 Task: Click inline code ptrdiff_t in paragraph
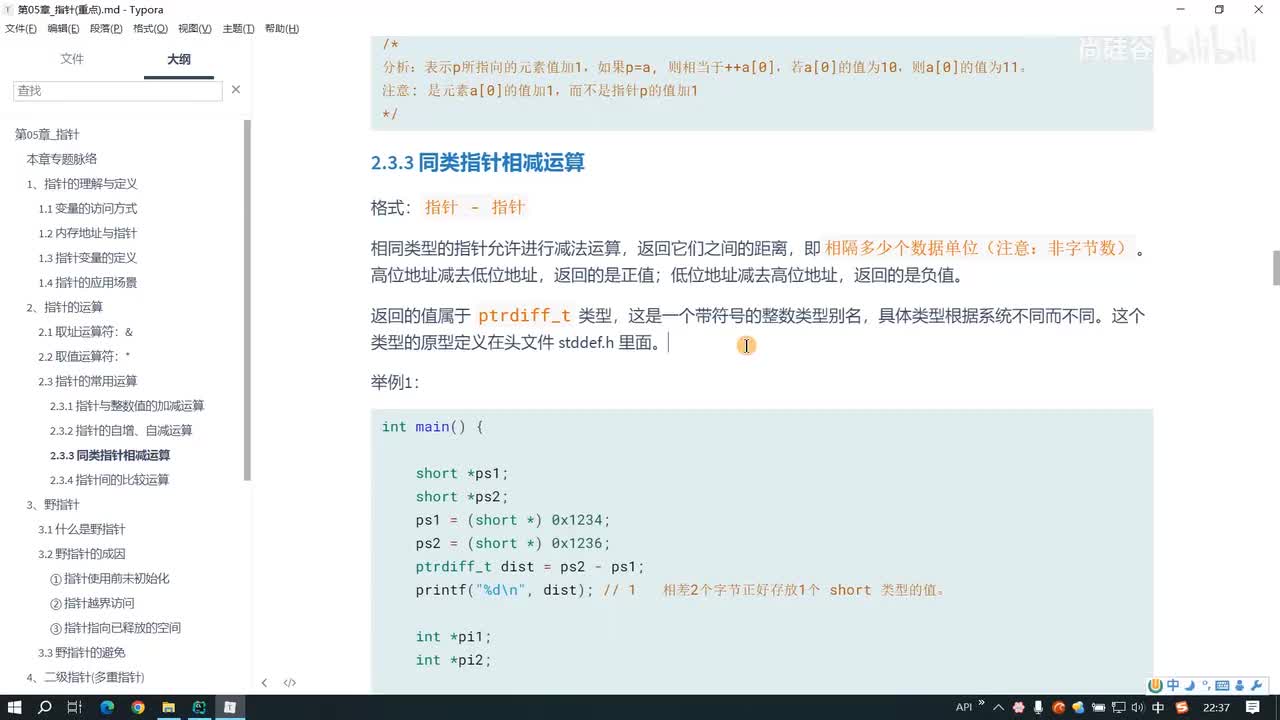(x=524, y=316)
